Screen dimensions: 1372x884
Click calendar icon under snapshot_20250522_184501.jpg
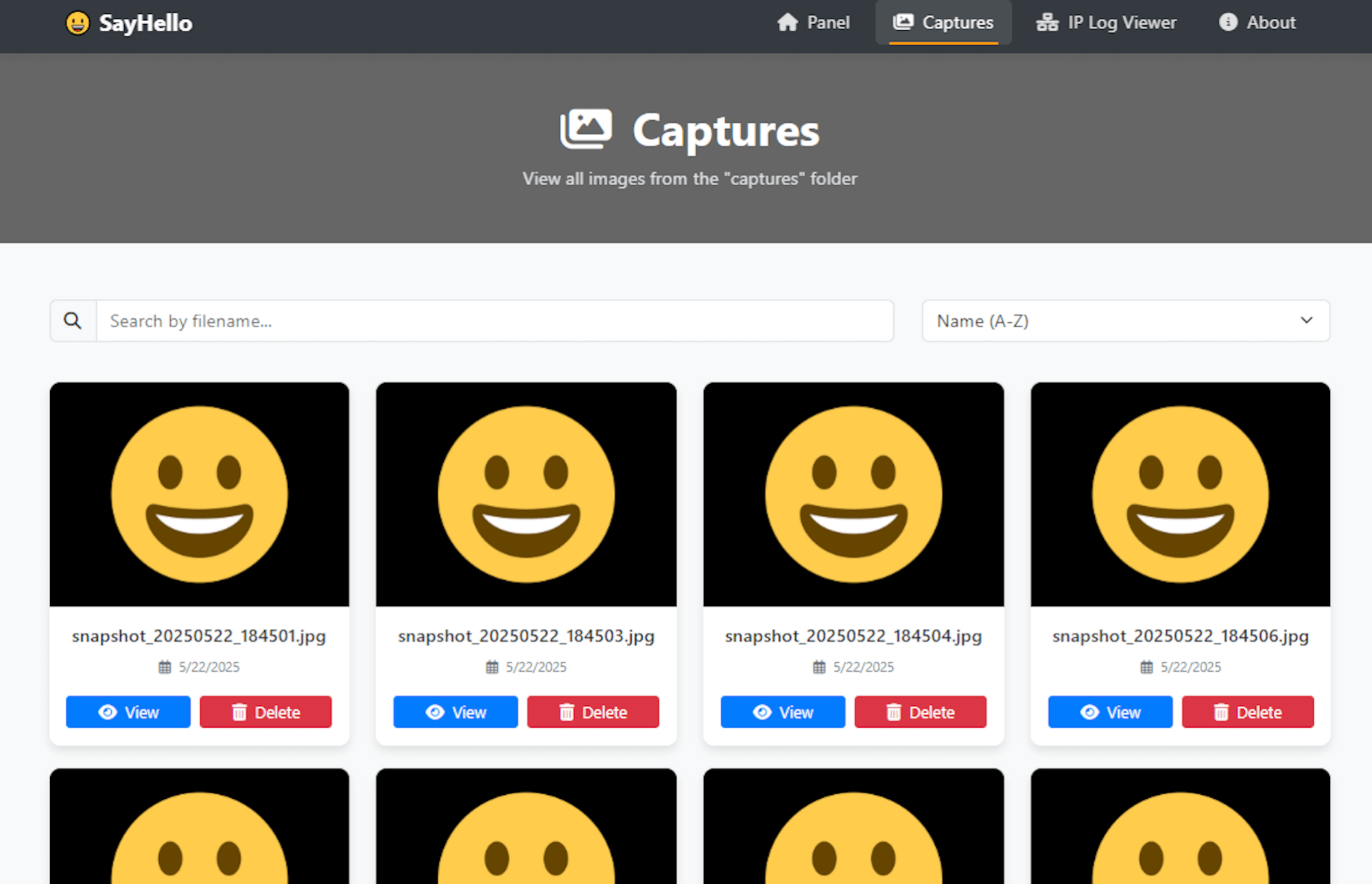tap(165, 667)
